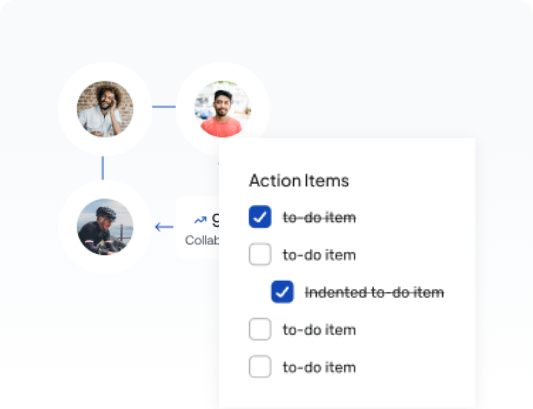Click the unchecked to-do item text above indented item
Image resolution: width=533 pixels, height=409 pixels.
click(319, 255)
